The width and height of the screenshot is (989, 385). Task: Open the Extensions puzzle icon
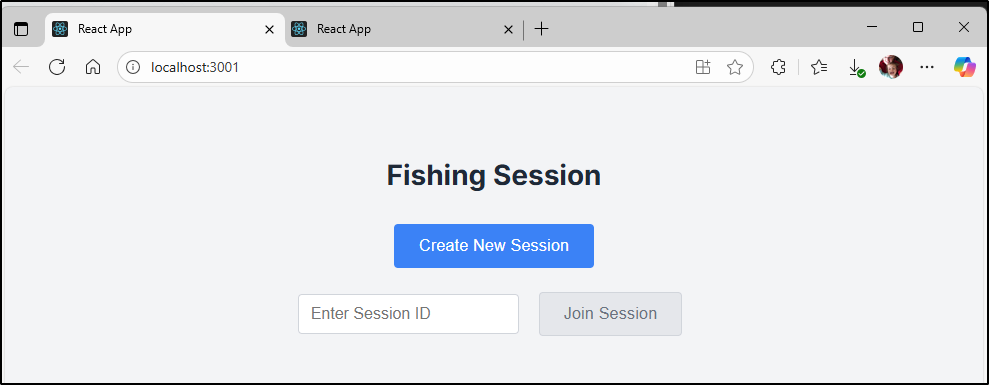click(778, 67)
